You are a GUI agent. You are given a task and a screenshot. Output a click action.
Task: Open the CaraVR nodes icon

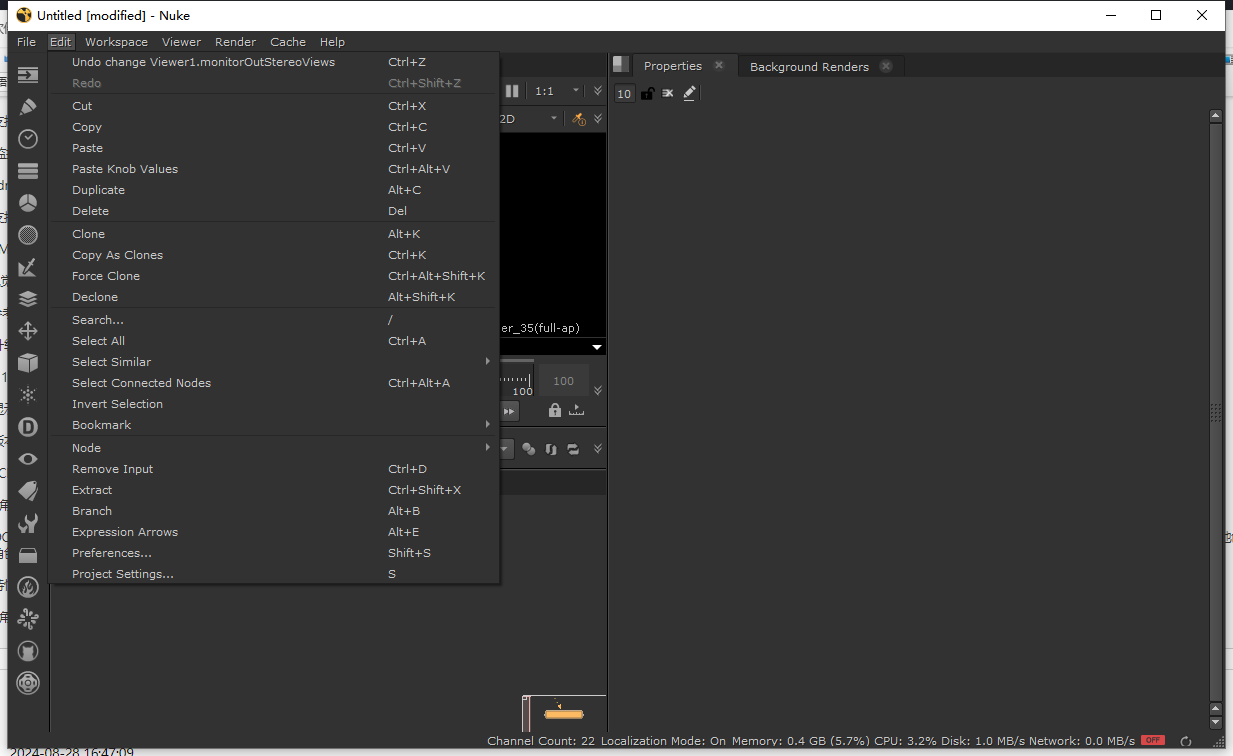click(x=28, y=651)
